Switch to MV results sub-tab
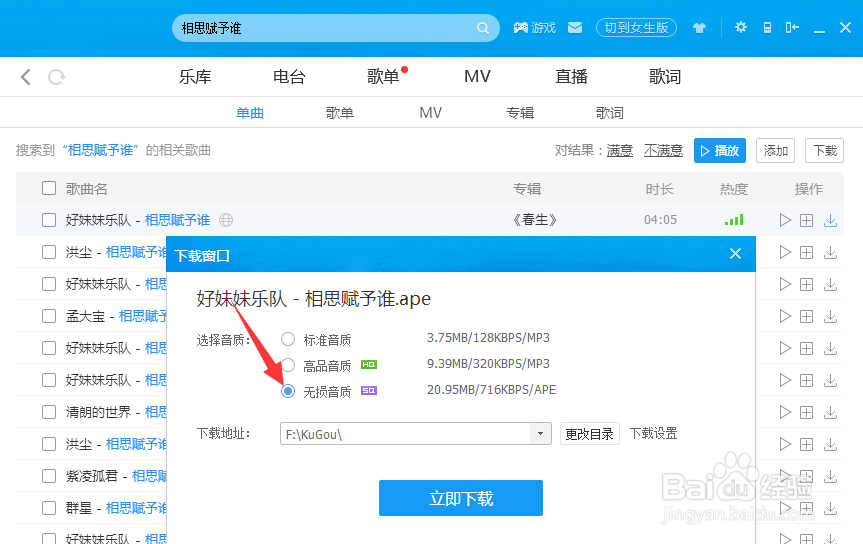863x544 pixels. tap(430, 113)
